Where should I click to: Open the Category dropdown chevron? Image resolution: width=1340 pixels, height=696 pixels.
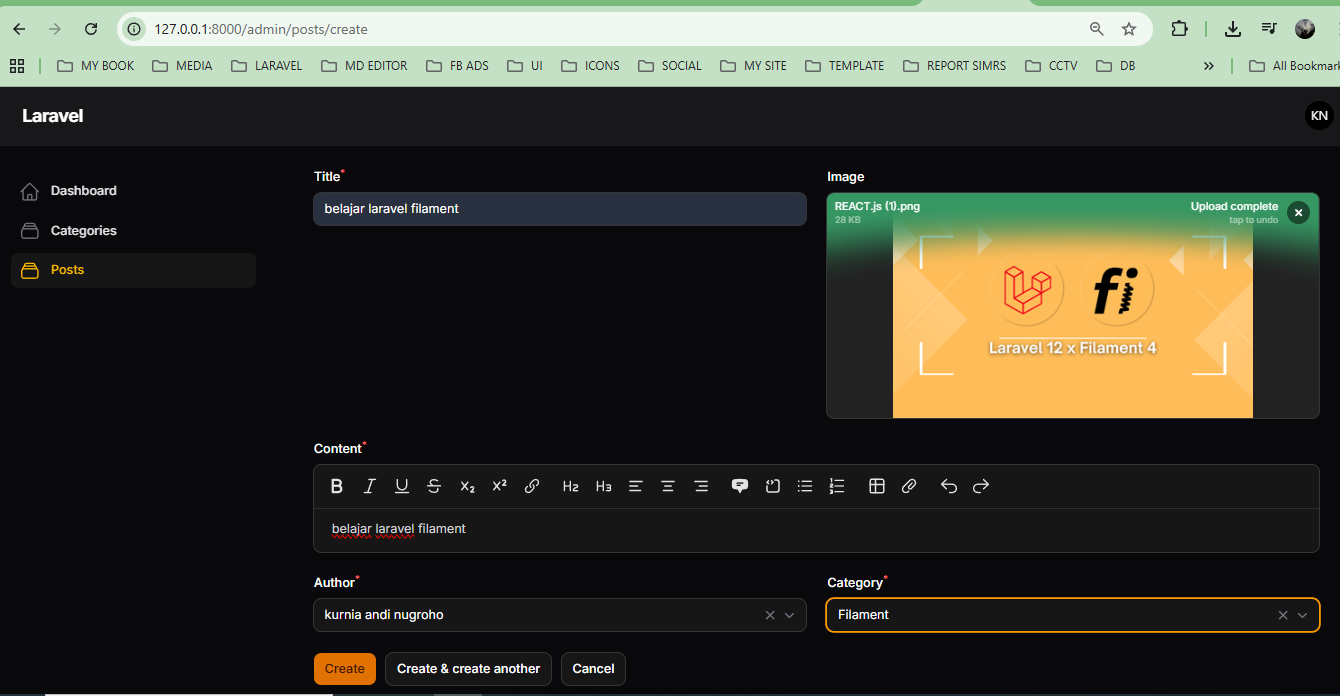coord(1302,615)
